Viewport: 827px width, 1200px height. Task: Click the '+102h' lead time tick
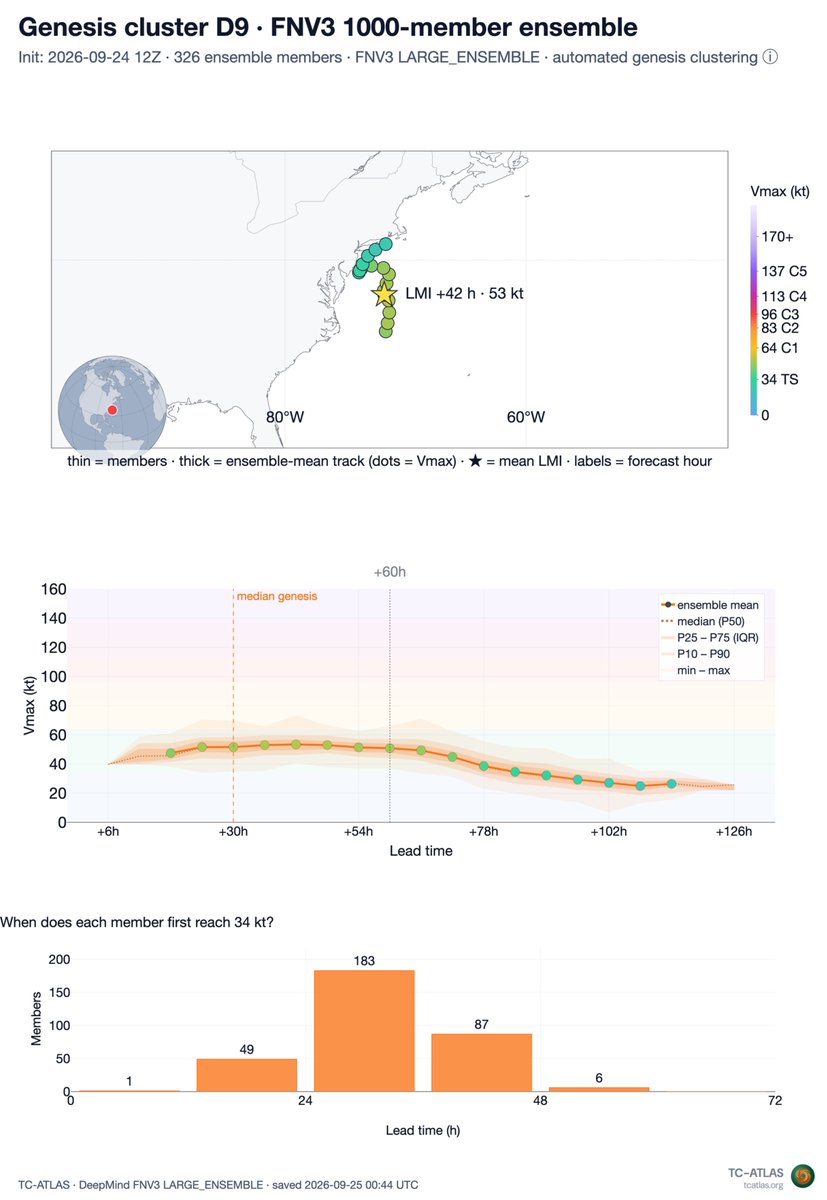click(x=608, y=832)
